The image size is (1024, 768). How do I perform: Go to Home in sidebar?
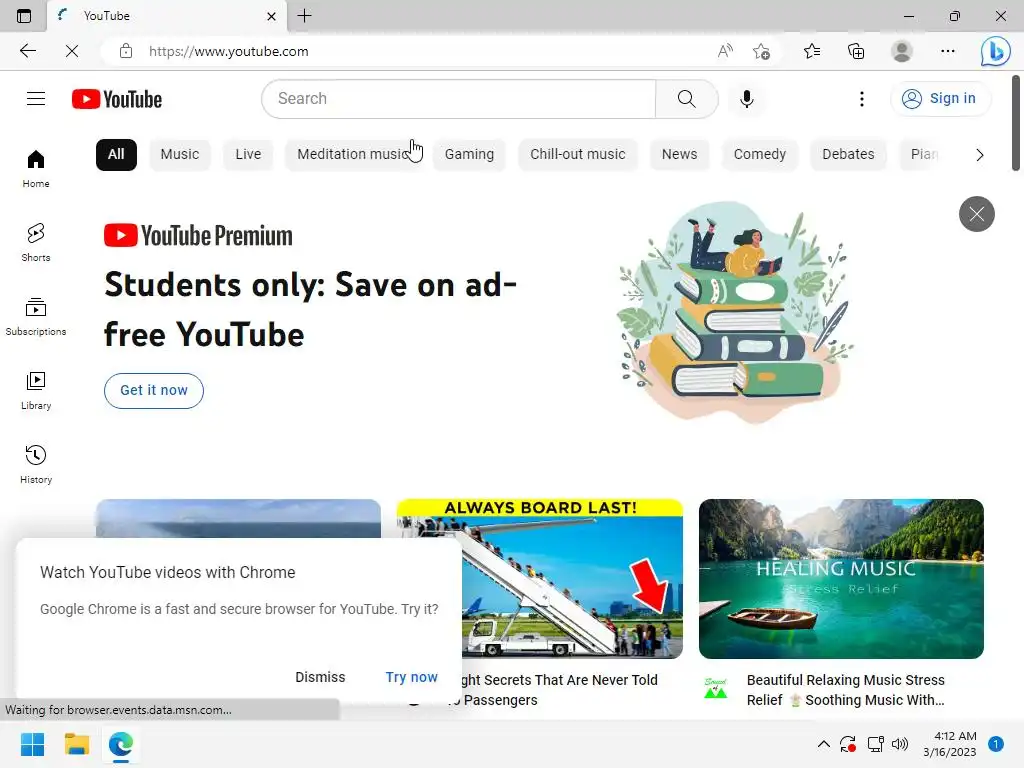coord(36,168)
